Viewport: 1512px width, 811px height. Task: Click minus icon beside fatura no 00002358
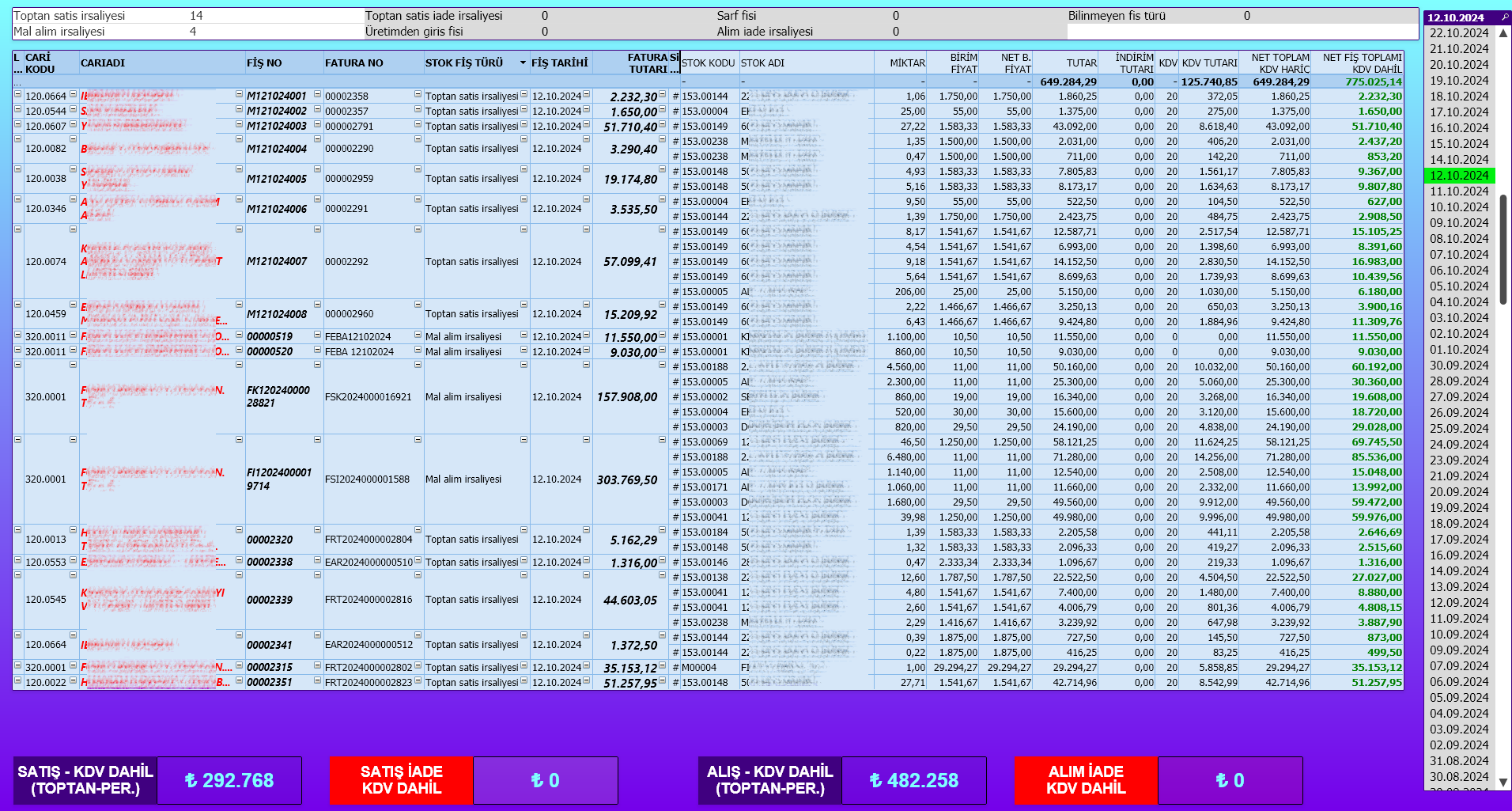[418, 94]
